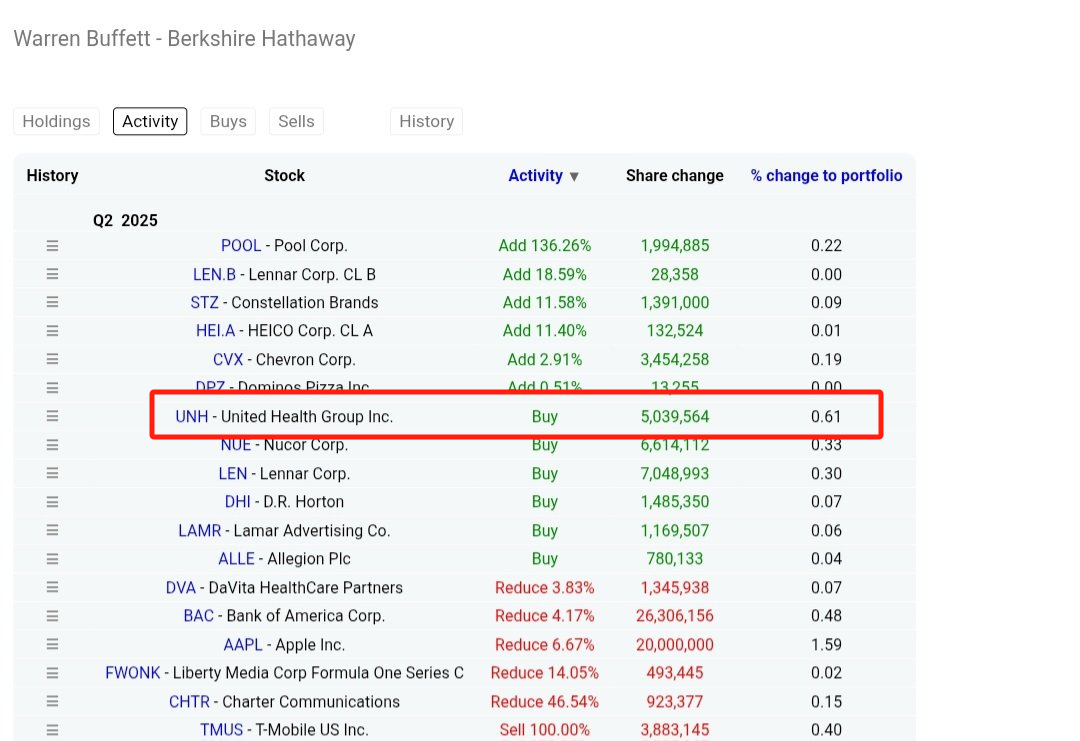Click share change value '1,391,000'
The width and height of the screenshot is (1080, 741).
click(x=675, y=302)
